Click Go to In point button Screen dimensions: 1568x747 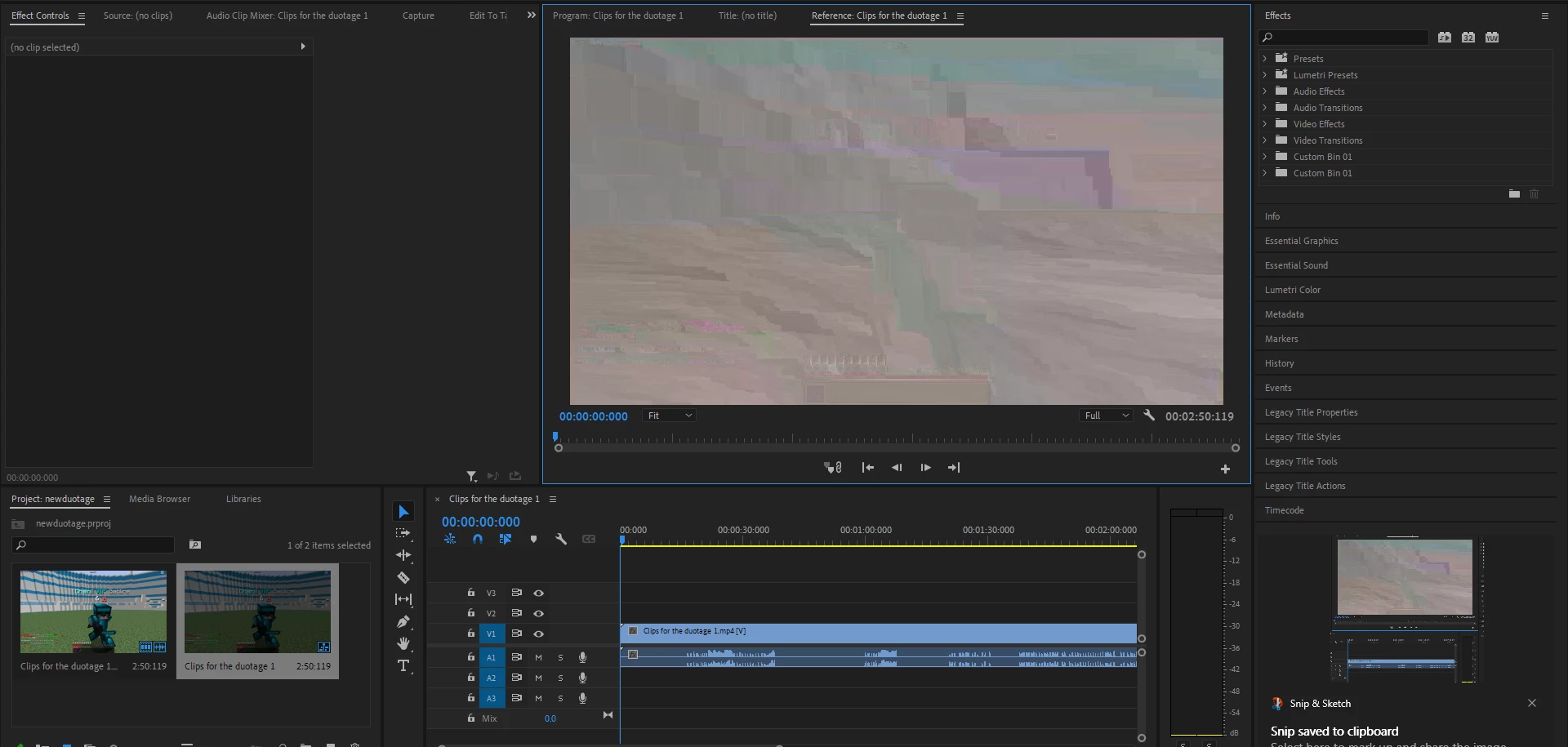pyautogui.click(x=868, y=468)
